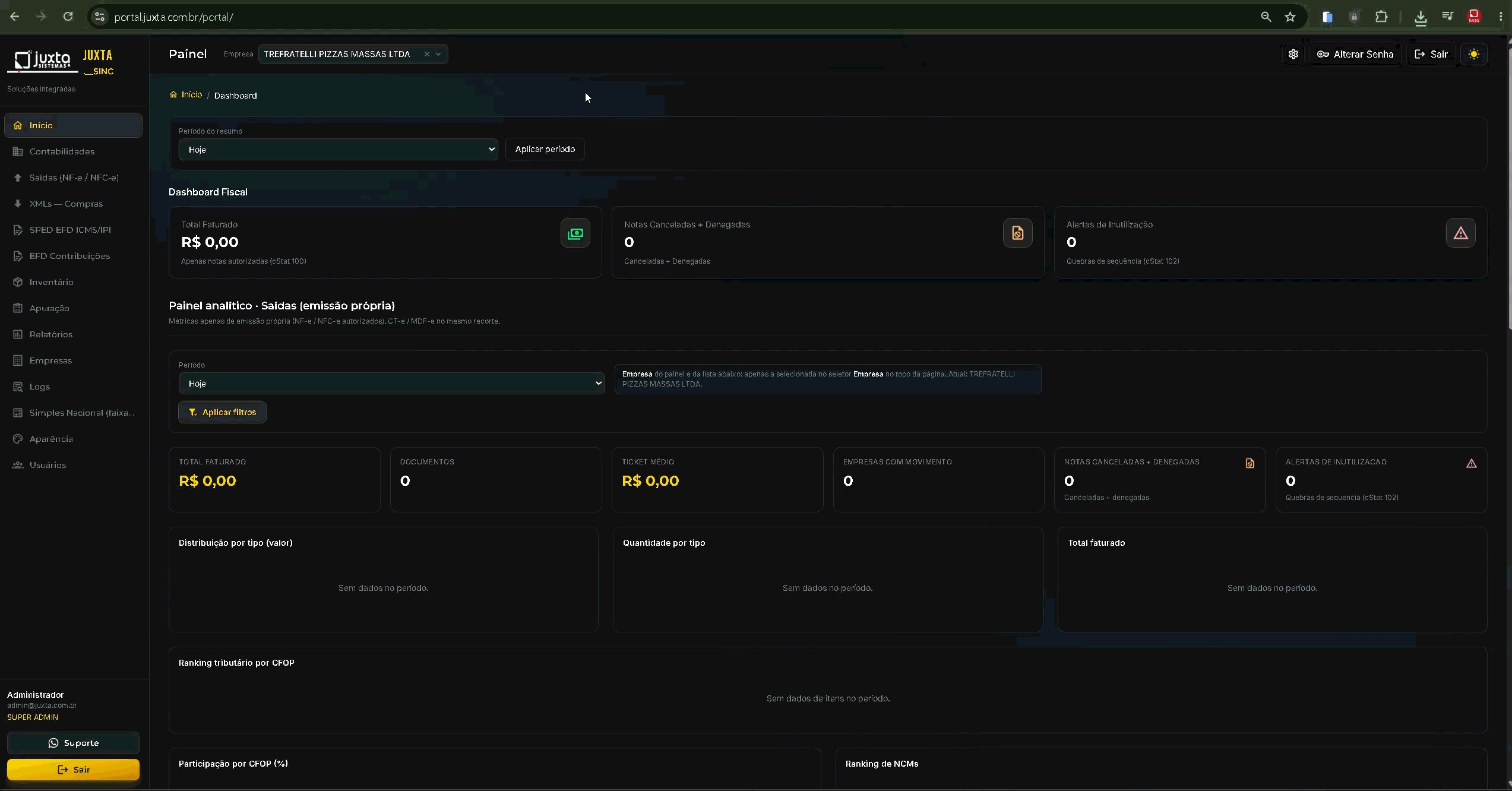Click the browser address bar URL
The height and width of the screenshot is (791, 1512).
tap(173, 17)
